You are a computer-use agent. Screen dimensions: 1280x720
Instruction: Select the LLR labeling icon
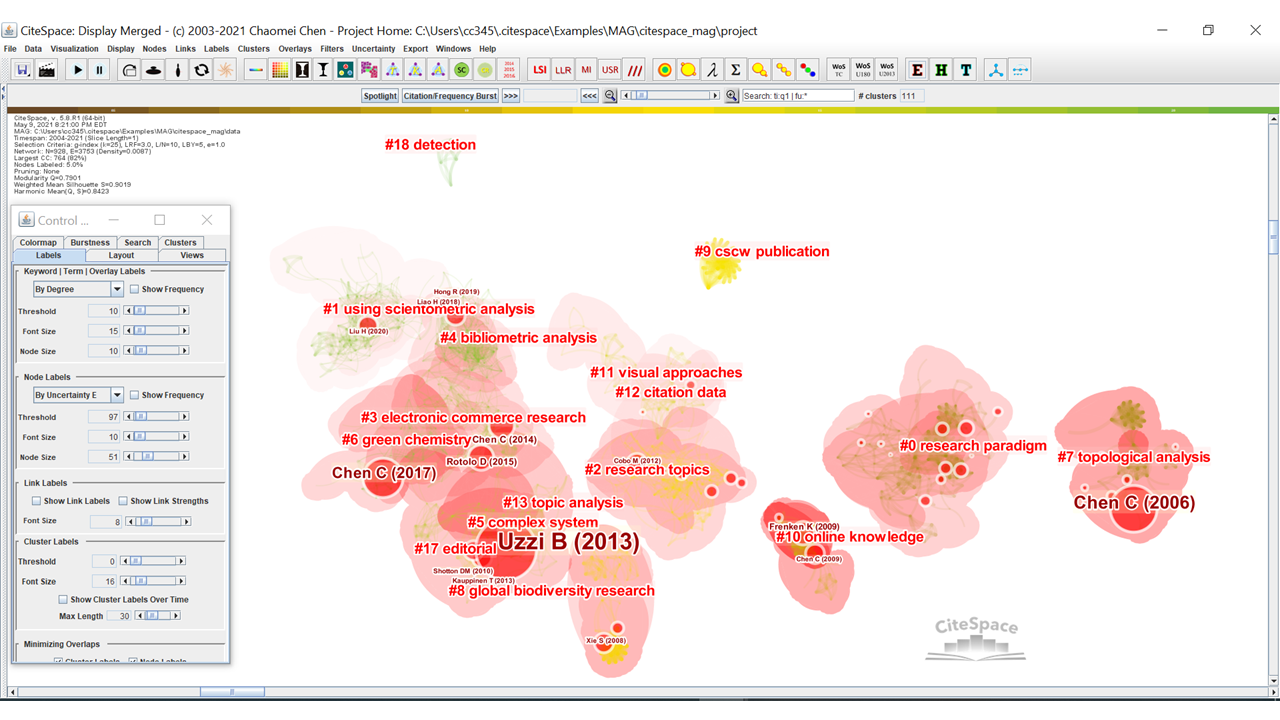click(563, 70)
